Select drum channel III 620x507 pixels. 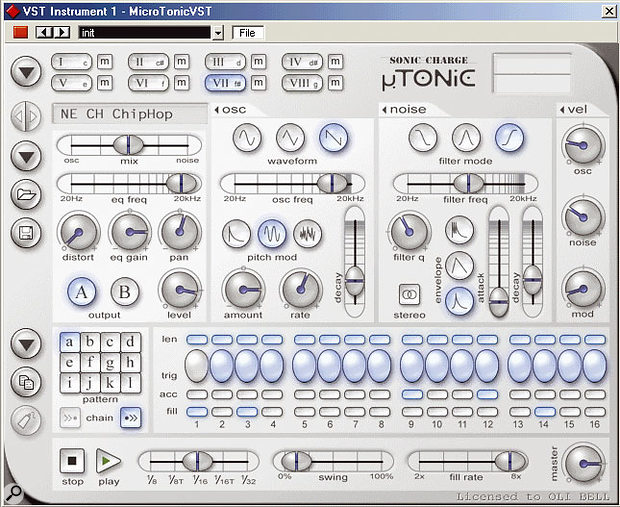pos(225,62)
